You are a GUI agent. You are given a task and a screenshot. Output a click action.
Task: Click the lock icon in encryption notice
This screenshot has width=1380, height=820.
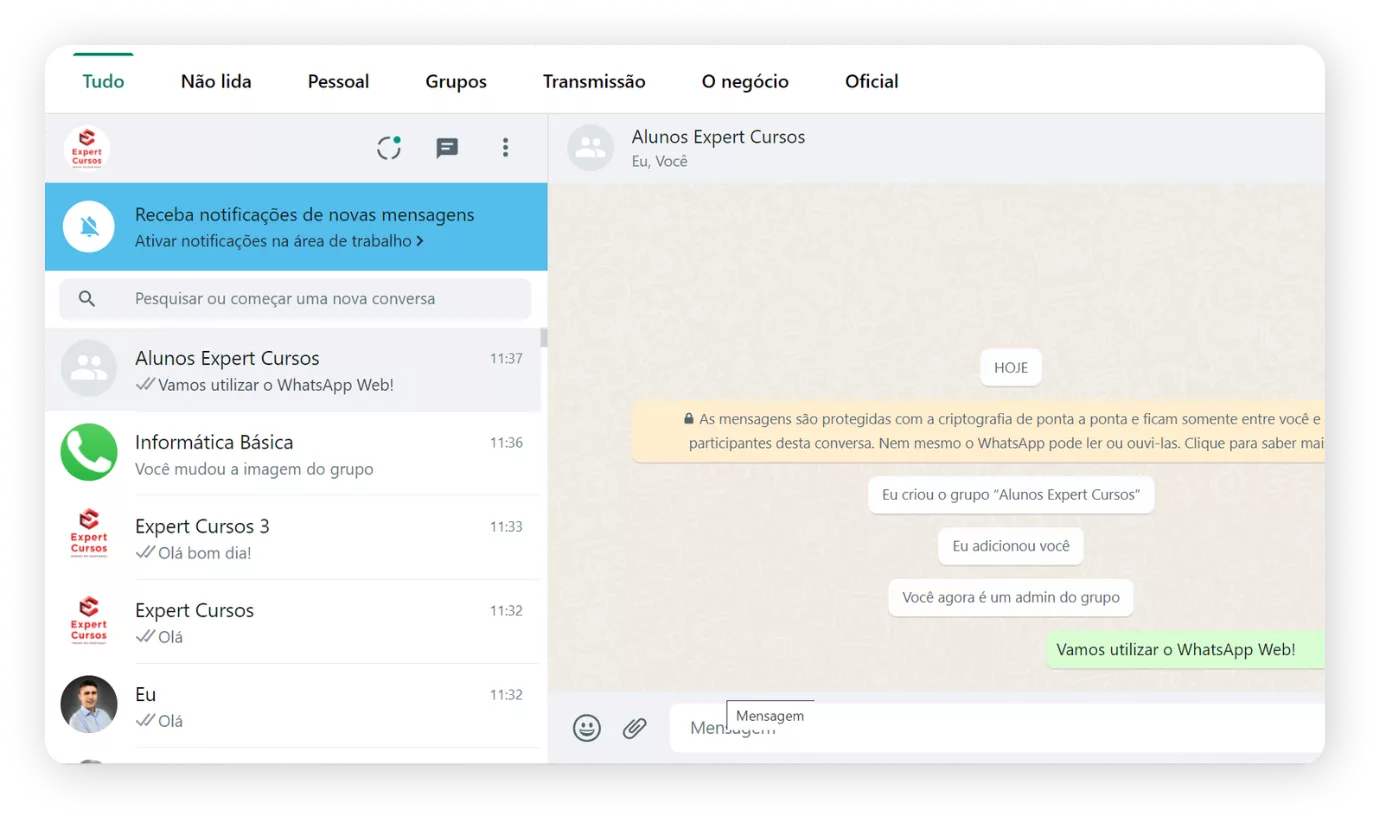[x=689, y=419]
